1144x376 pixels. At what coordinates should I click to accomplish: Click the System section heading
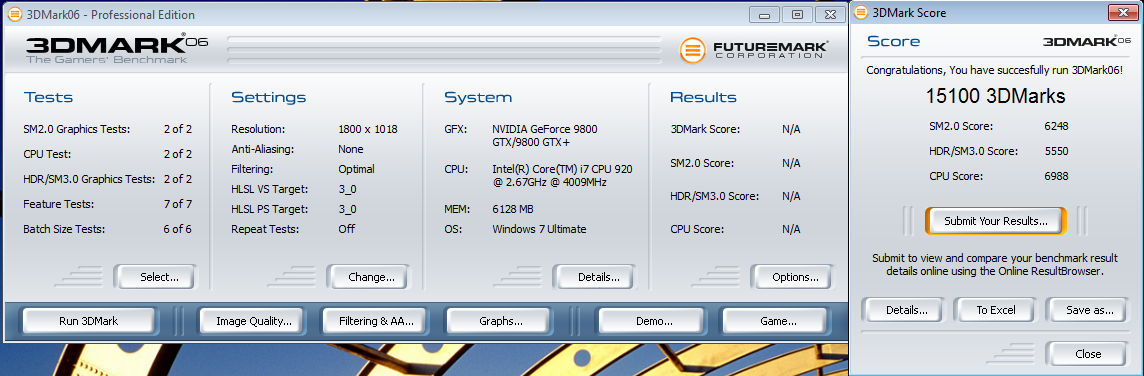478,98
